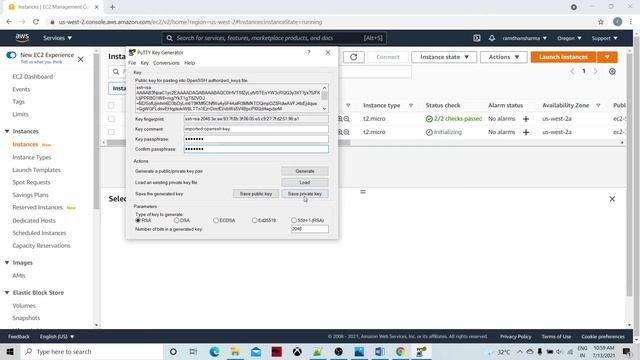Click the Load private key button
This screenshot has height=360, width=640.
click(x=304, y=182)
